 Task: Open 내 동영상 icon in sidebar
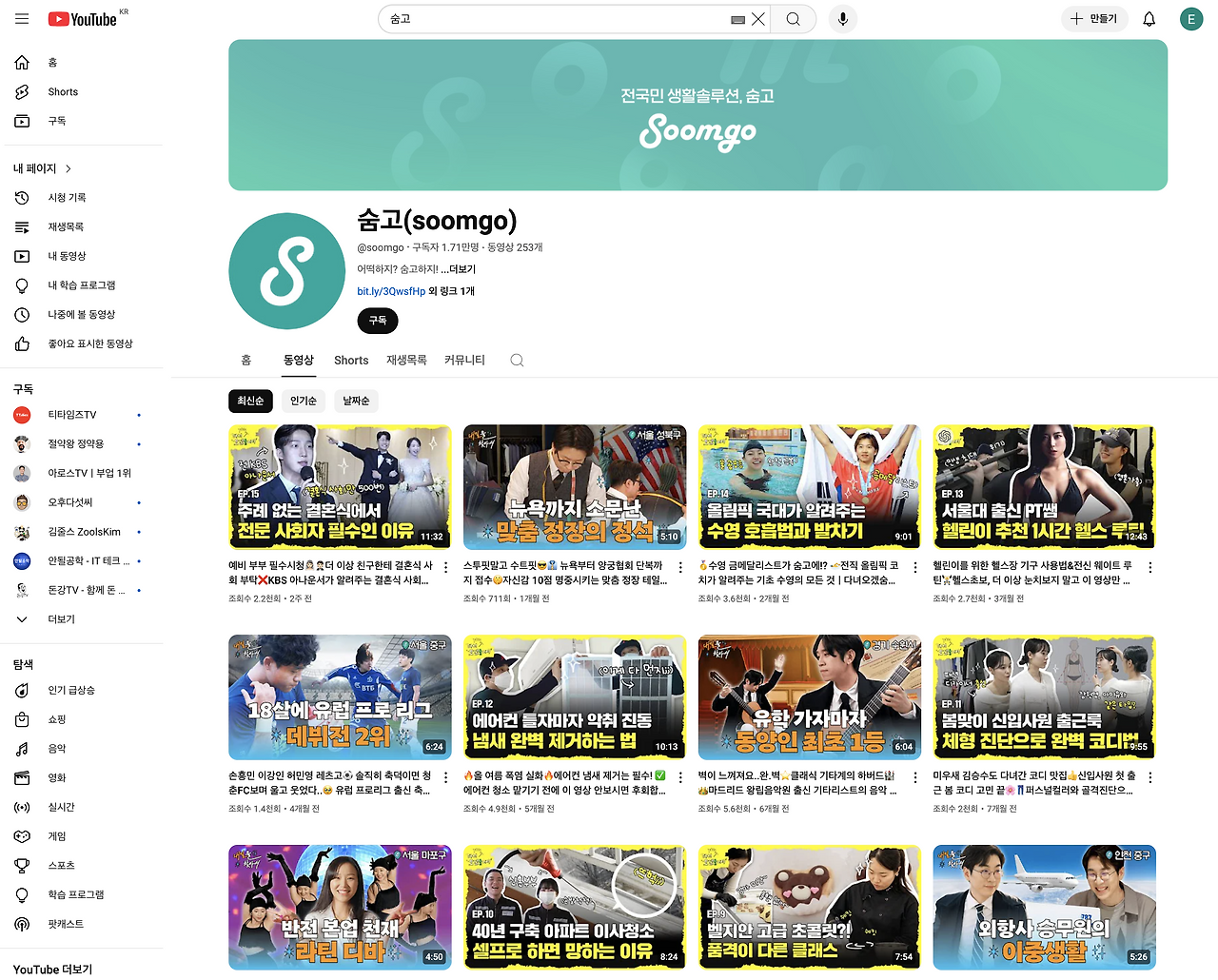(x=22, y=256)
